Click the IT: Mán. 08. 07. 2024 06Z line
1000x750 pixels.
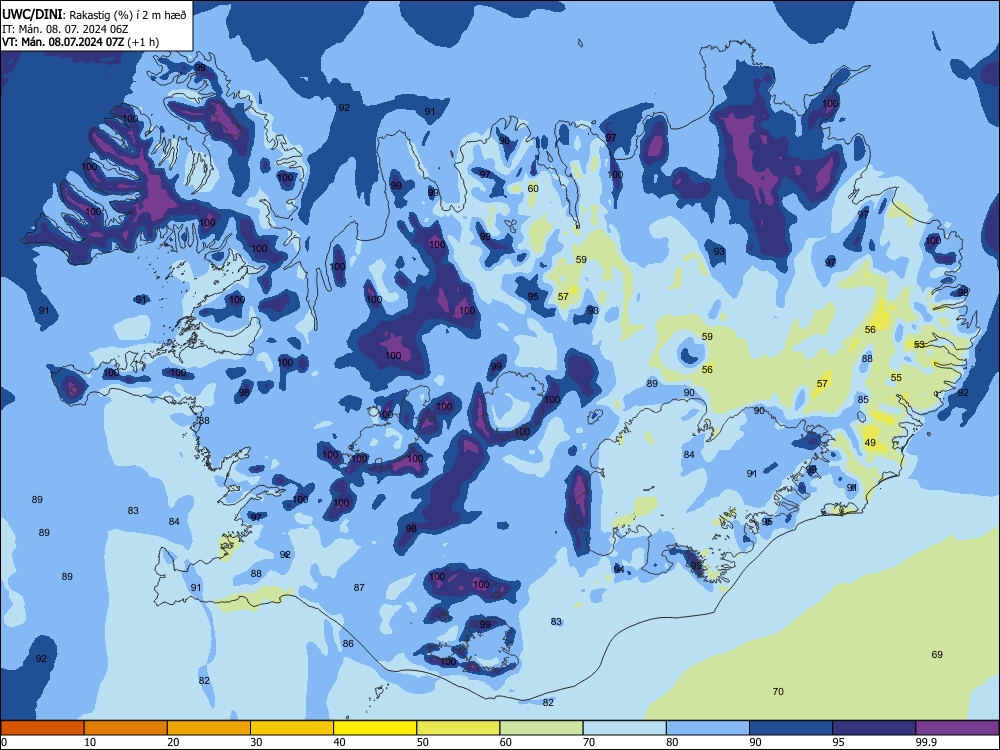pos(65,29)
